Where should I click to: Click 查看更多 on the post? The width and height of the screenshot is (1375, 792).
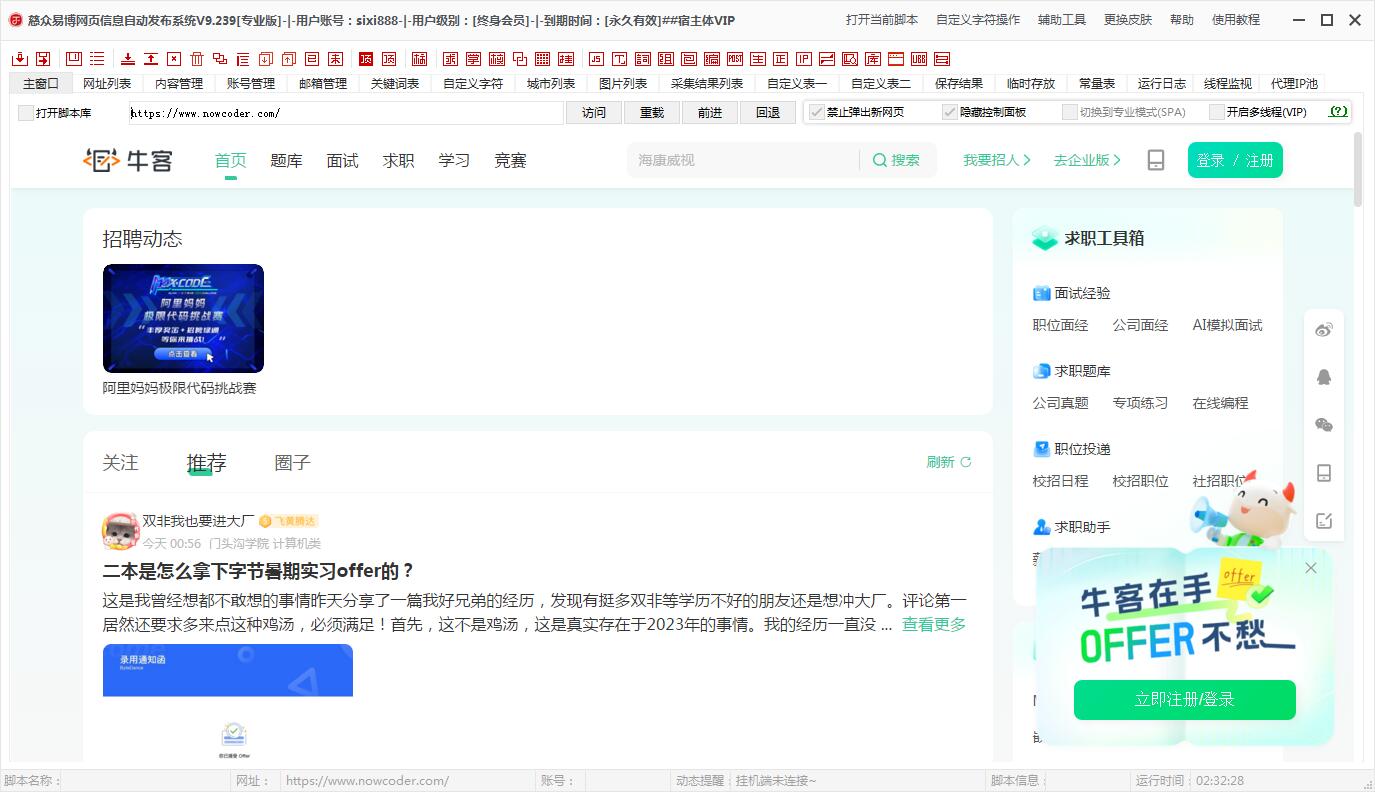(934, 625)
